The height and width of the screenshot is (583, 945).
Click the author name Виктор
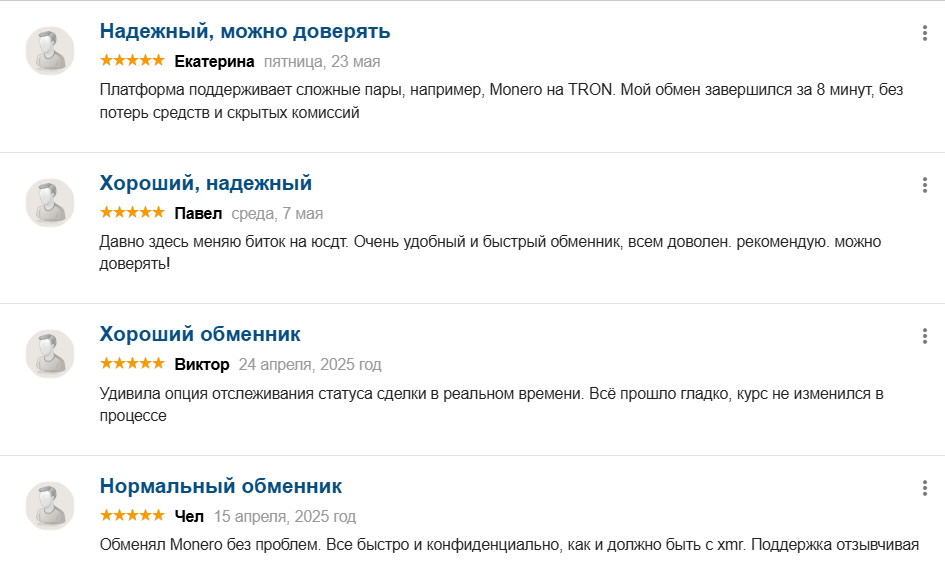tap(202, 364)
